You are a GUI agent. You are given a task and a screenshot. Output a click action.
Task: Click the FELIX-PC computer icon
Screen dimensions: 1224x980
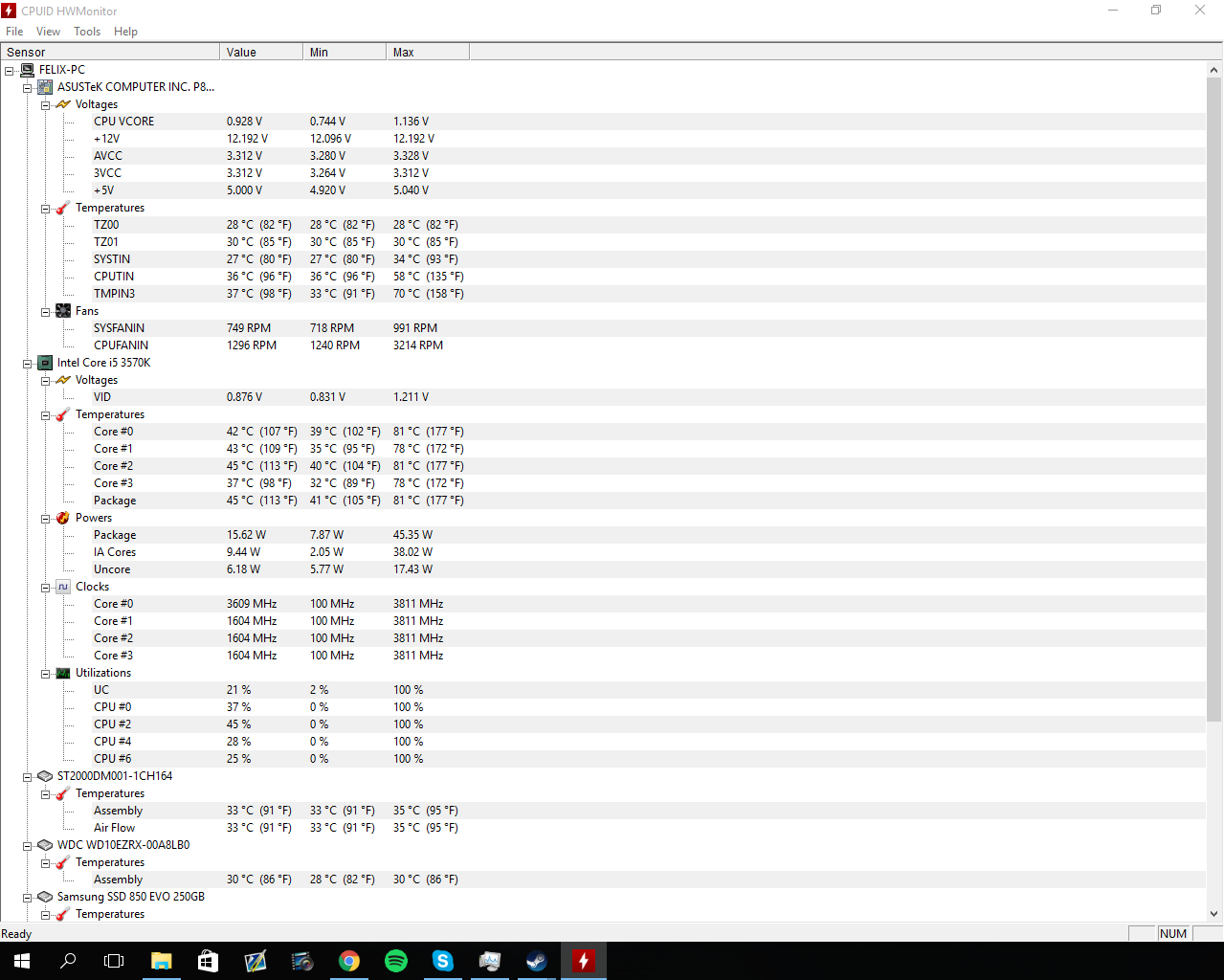pos(27,70)
